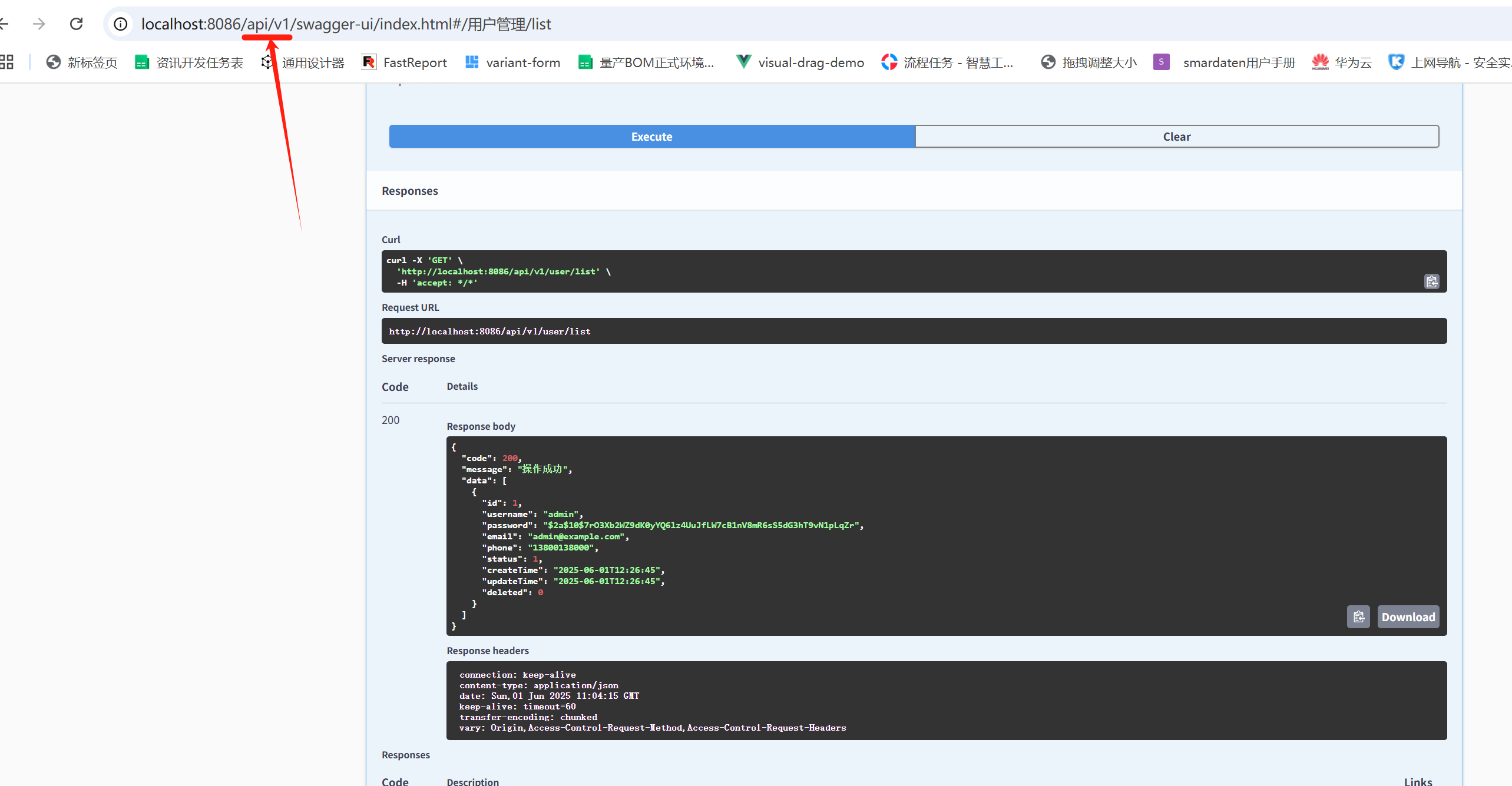Image resolution: width=1512 pixels, height=786 pixels.
Task: Open the 拖拽调整大小 bookmark
Action: coord(1088,62)
